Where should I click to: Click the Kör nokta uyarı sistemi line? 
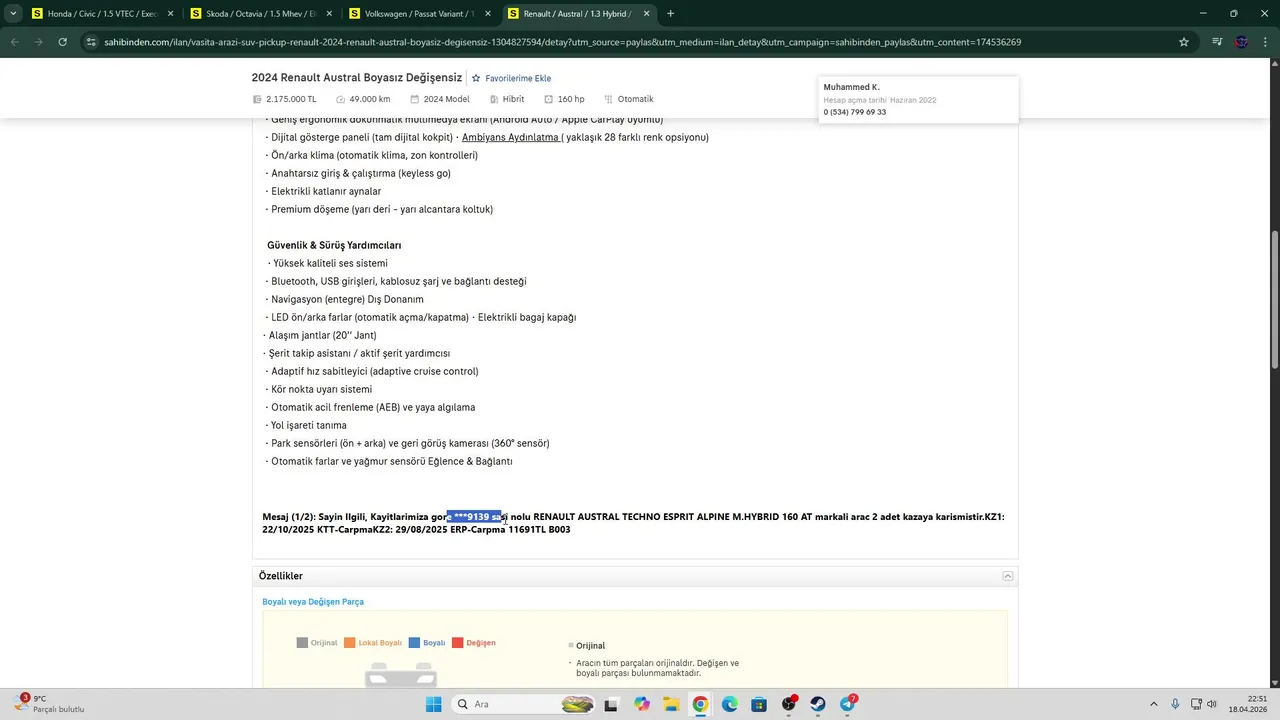(x=319, y=389)
